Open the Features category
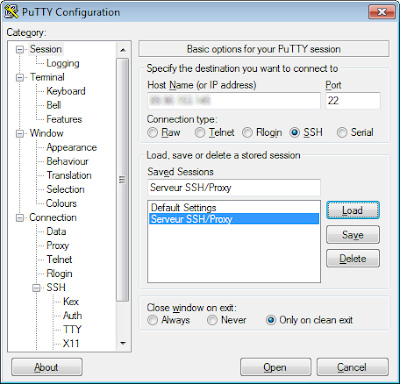Screen dimensions: 400x384 (x=64, y=119)
